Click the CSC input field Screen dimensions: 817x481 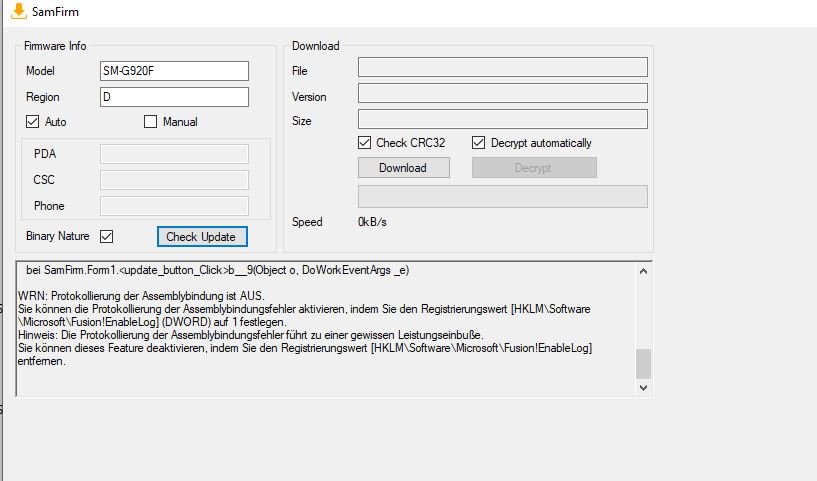174,180
